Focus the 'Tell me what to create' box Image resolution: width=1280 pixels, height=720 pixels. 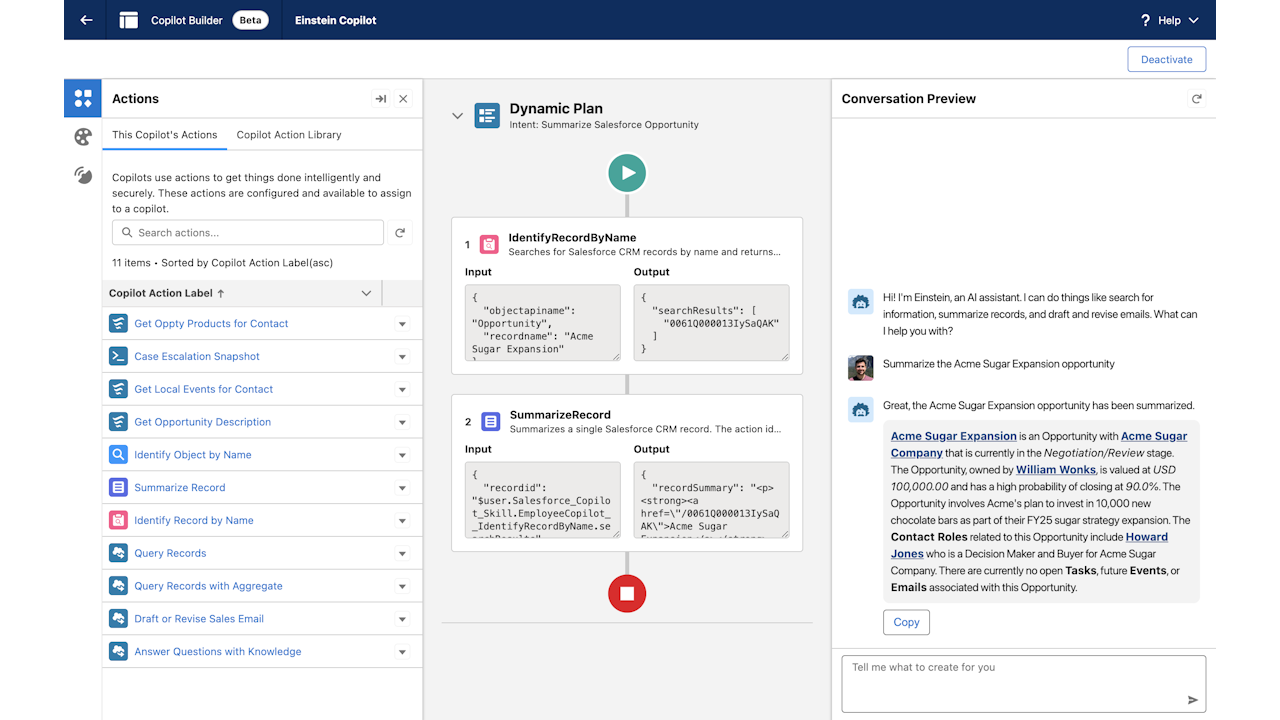pyautogui.click(x=1024, y=684)
